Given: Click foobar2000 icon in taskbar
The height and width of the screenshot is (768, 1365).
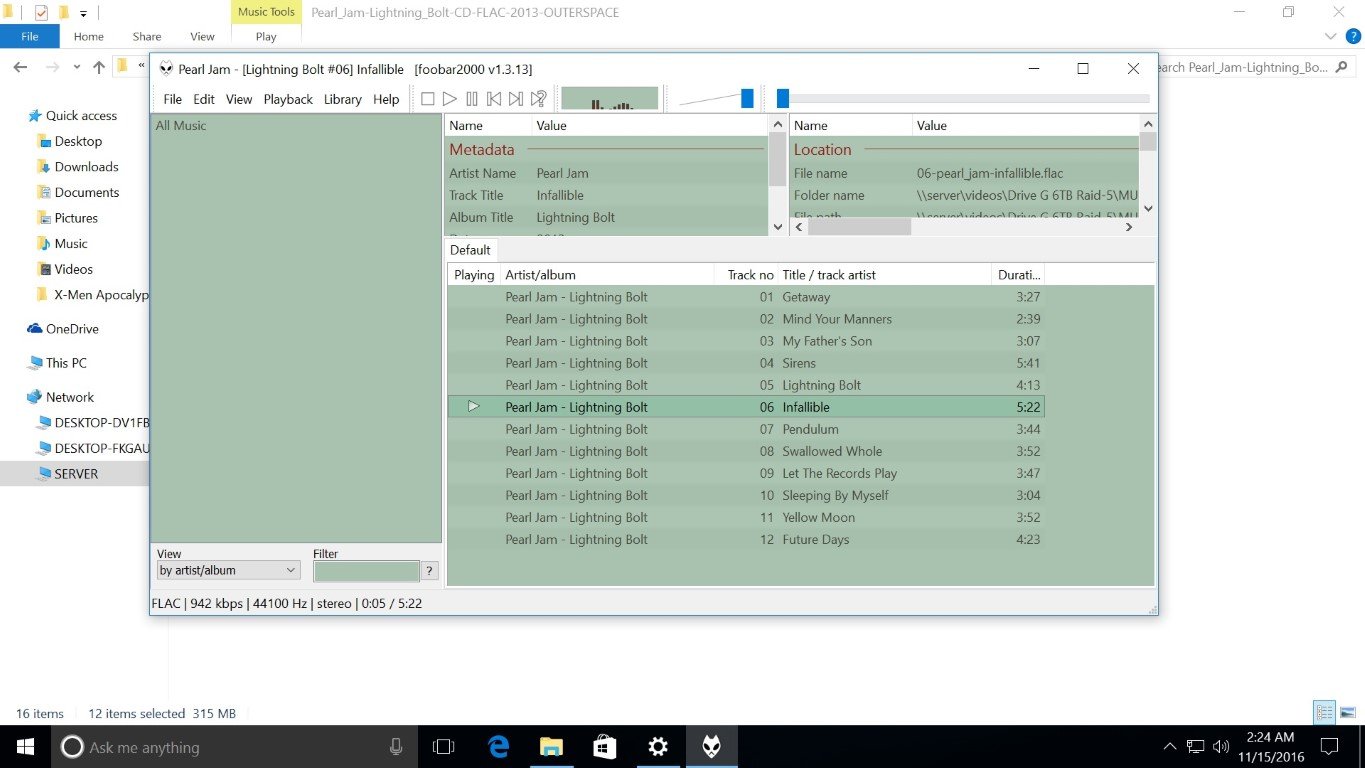Looking at the screenshot, I should [712, 747].
